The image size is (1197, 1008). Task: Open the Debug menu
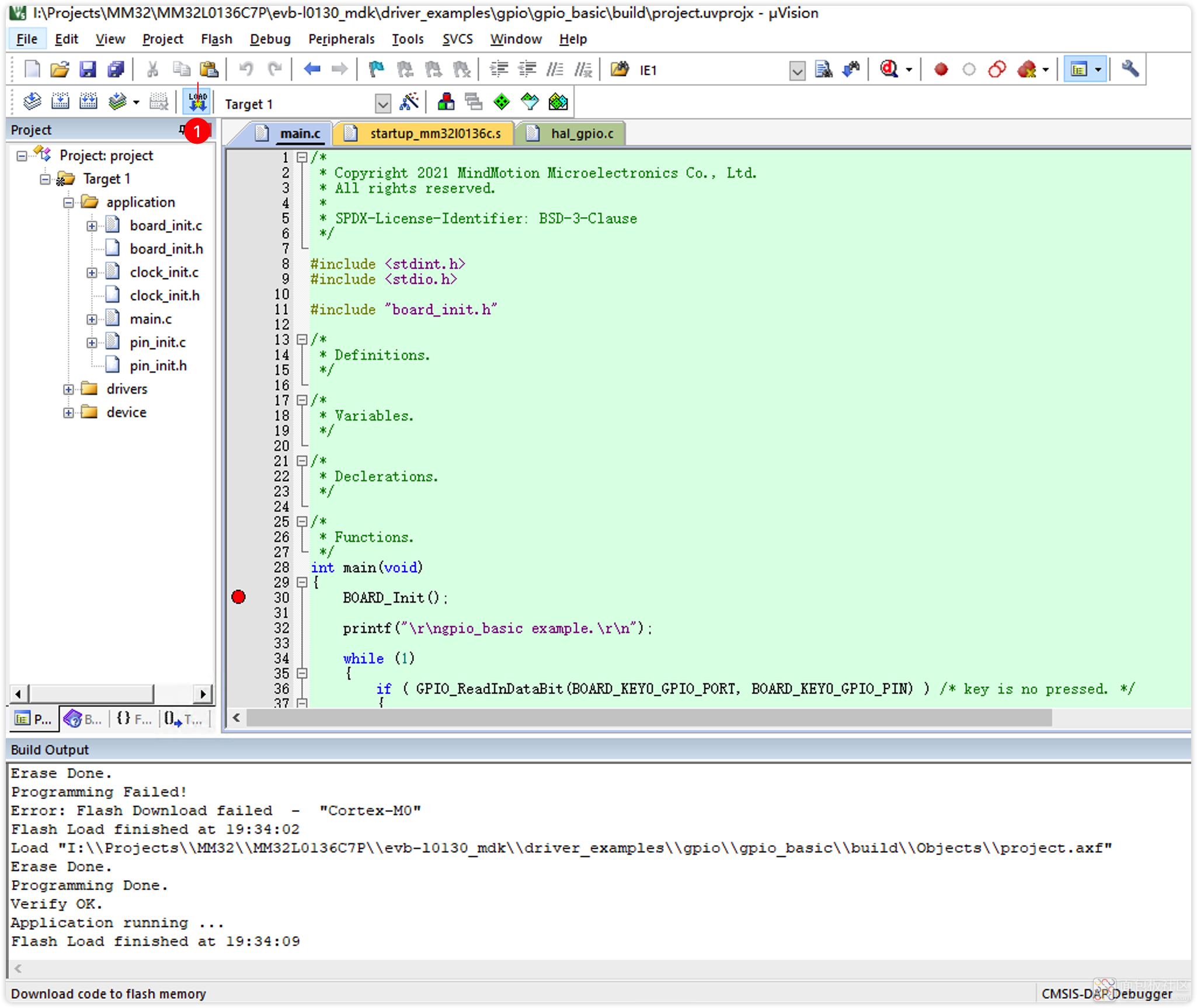(270, 39)
